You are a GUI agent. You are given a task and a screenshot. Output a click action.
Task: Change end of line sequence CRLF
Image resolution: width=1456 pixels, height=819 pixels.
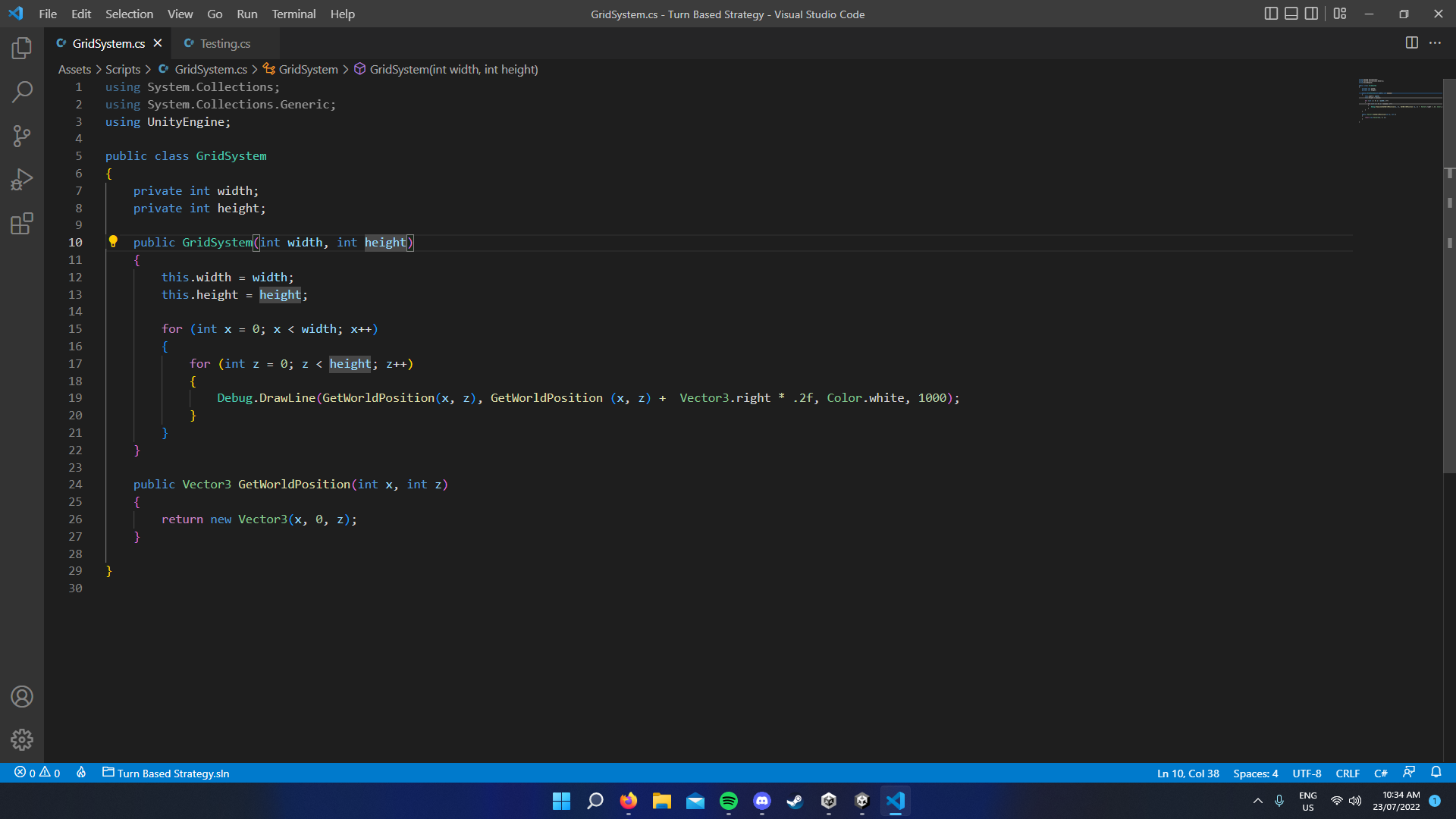(x=1348, y=773)
